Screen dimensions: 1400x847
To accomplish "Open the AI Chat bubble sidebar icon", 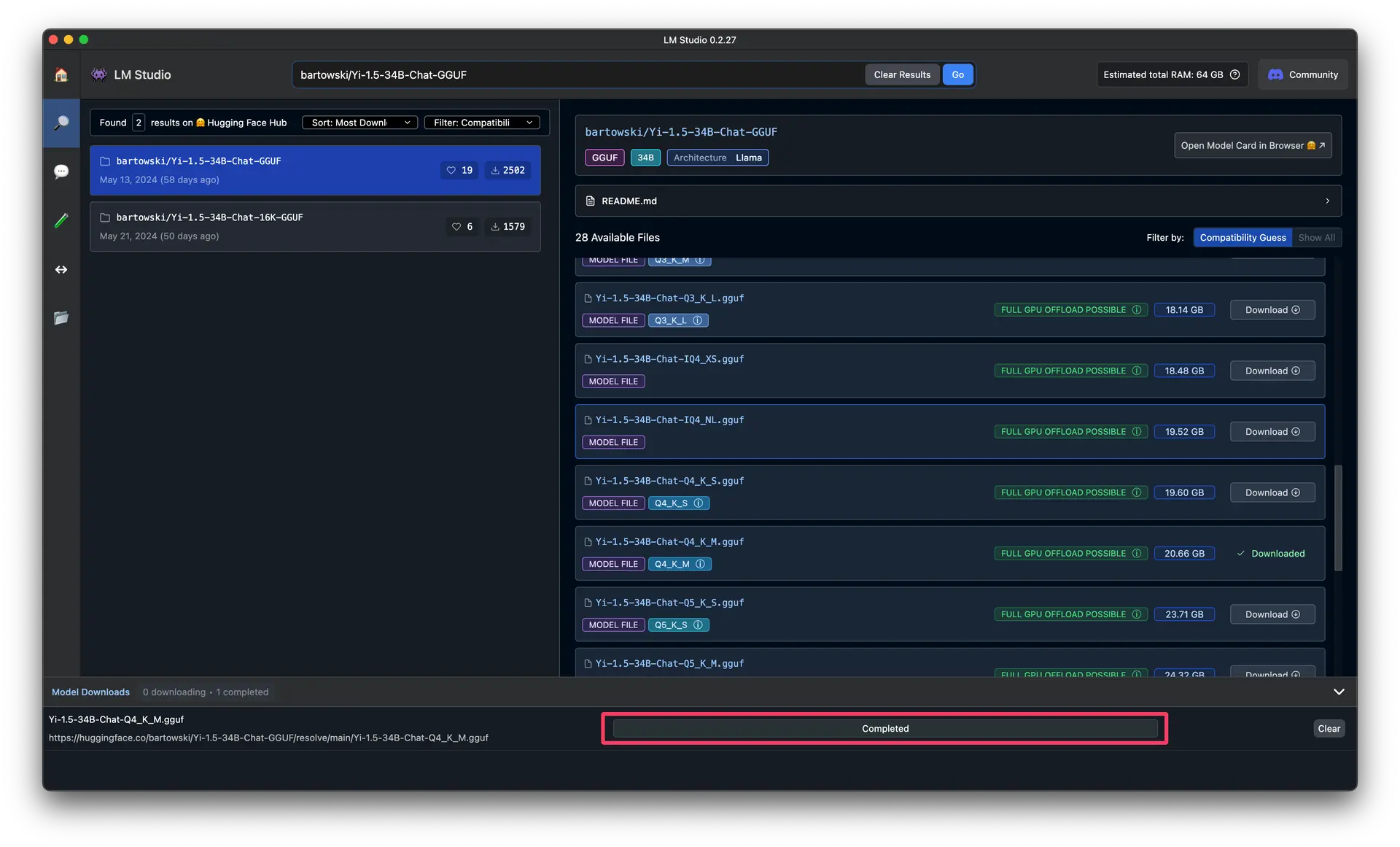I will coord(61,171).
